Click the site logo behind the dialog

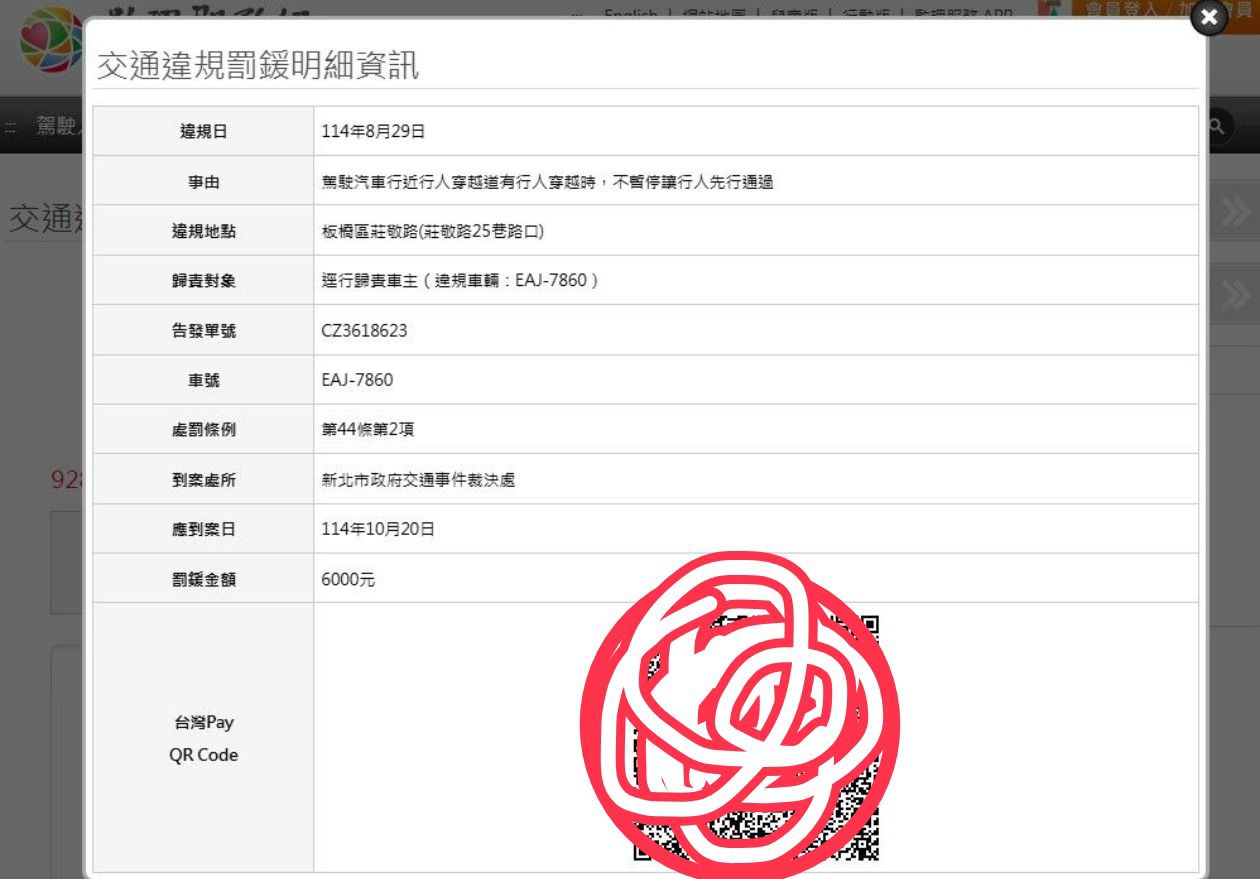(50, 40)
